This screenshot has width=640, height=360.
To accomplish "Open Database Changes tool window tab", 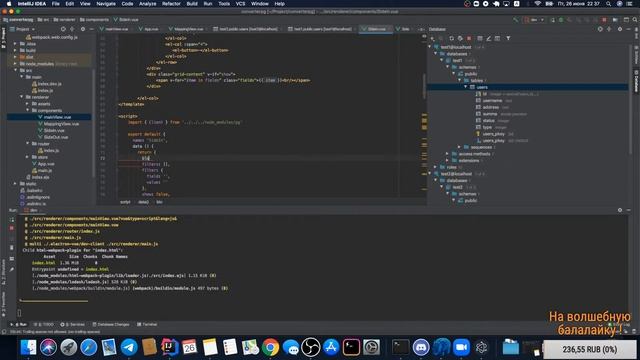I will [x=111, y=324].
